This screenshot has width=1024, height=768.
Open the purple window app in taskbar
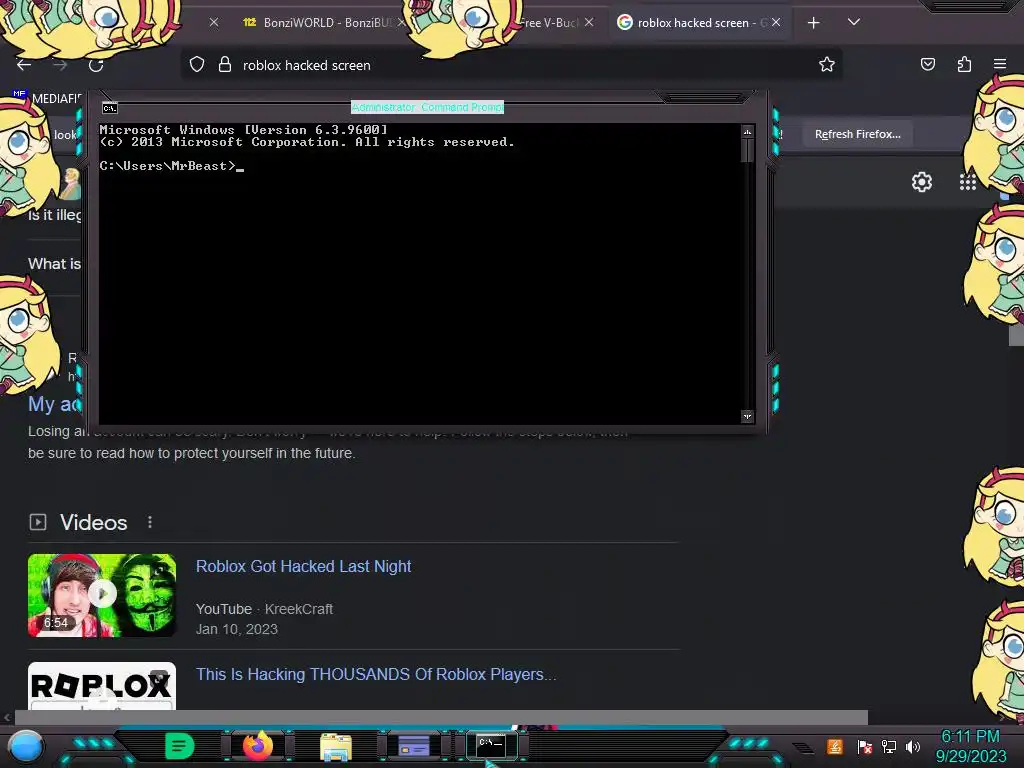point(414,746)
